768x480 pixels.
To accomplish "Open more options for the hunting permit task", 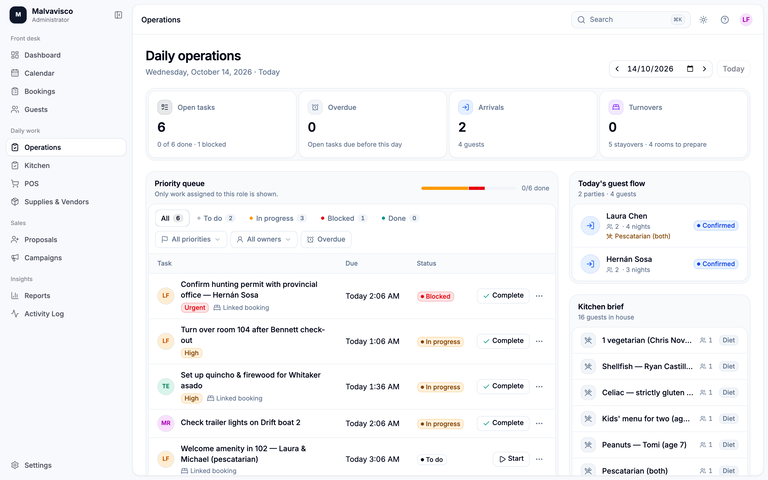I will tap(539, 296).
